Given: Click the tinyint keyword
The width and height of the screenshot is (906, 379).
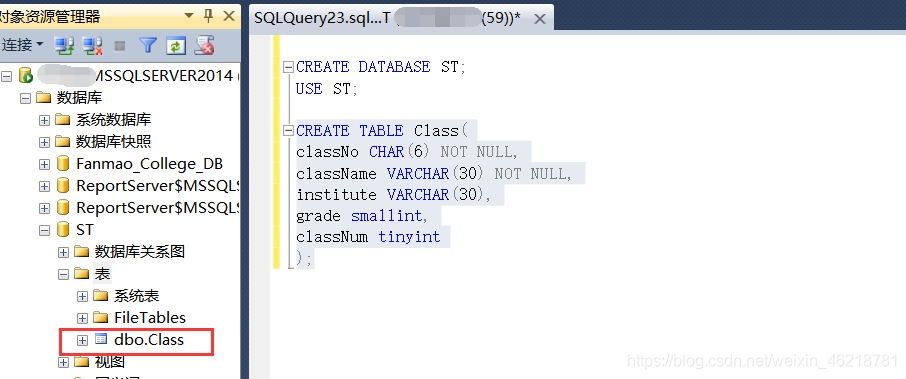Looking at the screenshot, I should pyautogui.click(x=409, y=237).
